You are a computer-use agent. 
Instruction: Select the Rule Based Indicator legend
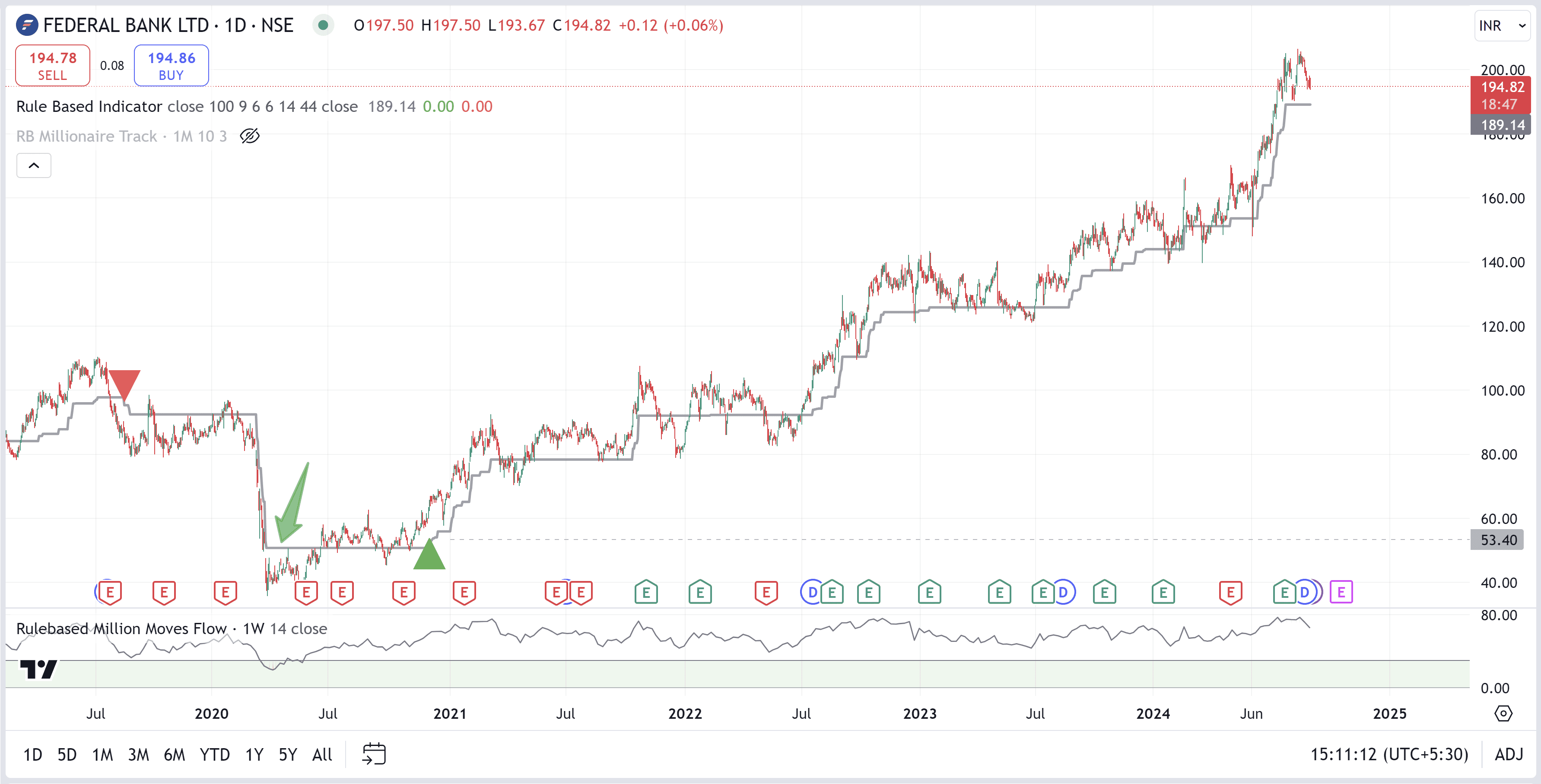tap(89, 106)
